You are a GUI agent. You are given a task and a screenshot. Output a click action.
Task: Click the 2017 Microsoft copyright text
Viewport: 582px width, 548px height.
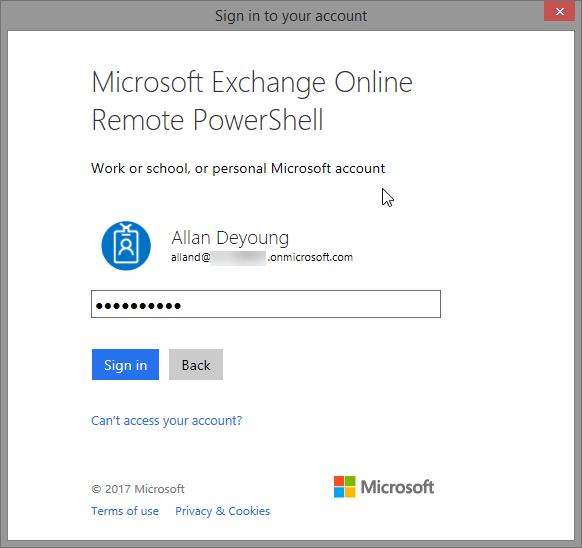coord(138,489)
